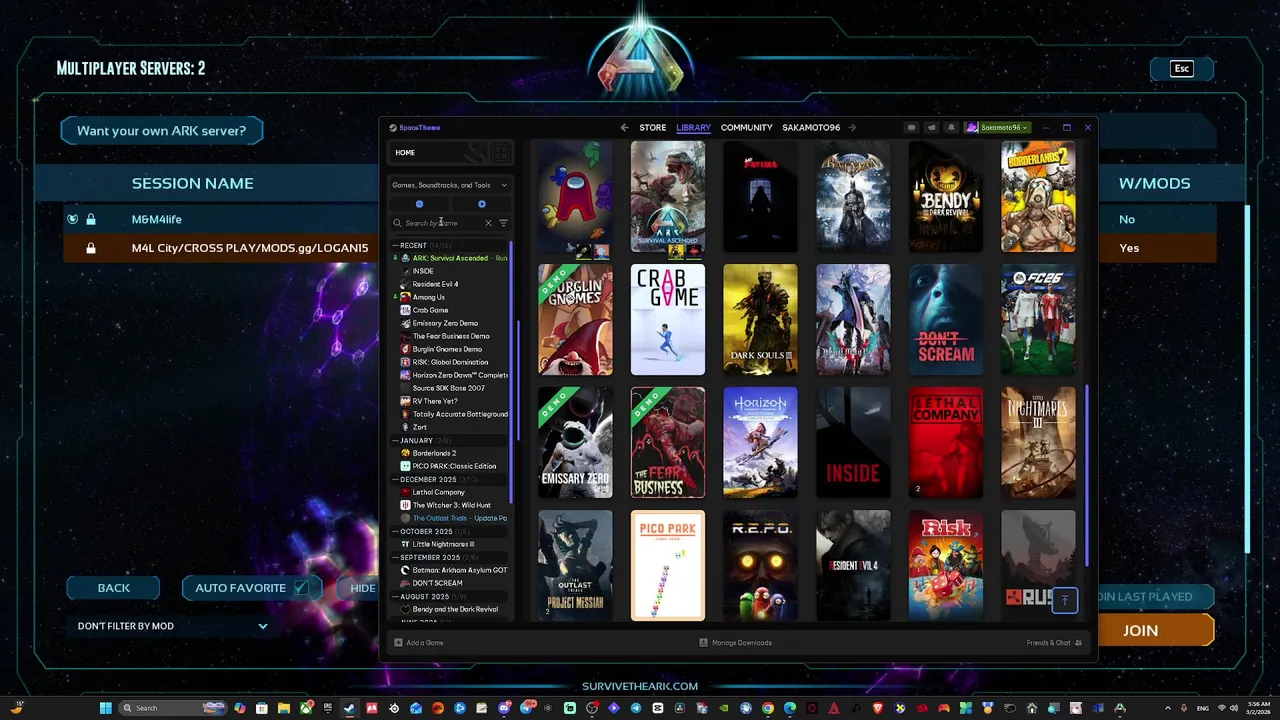
Task: Click the Esc button
Action: point(1182,68)
